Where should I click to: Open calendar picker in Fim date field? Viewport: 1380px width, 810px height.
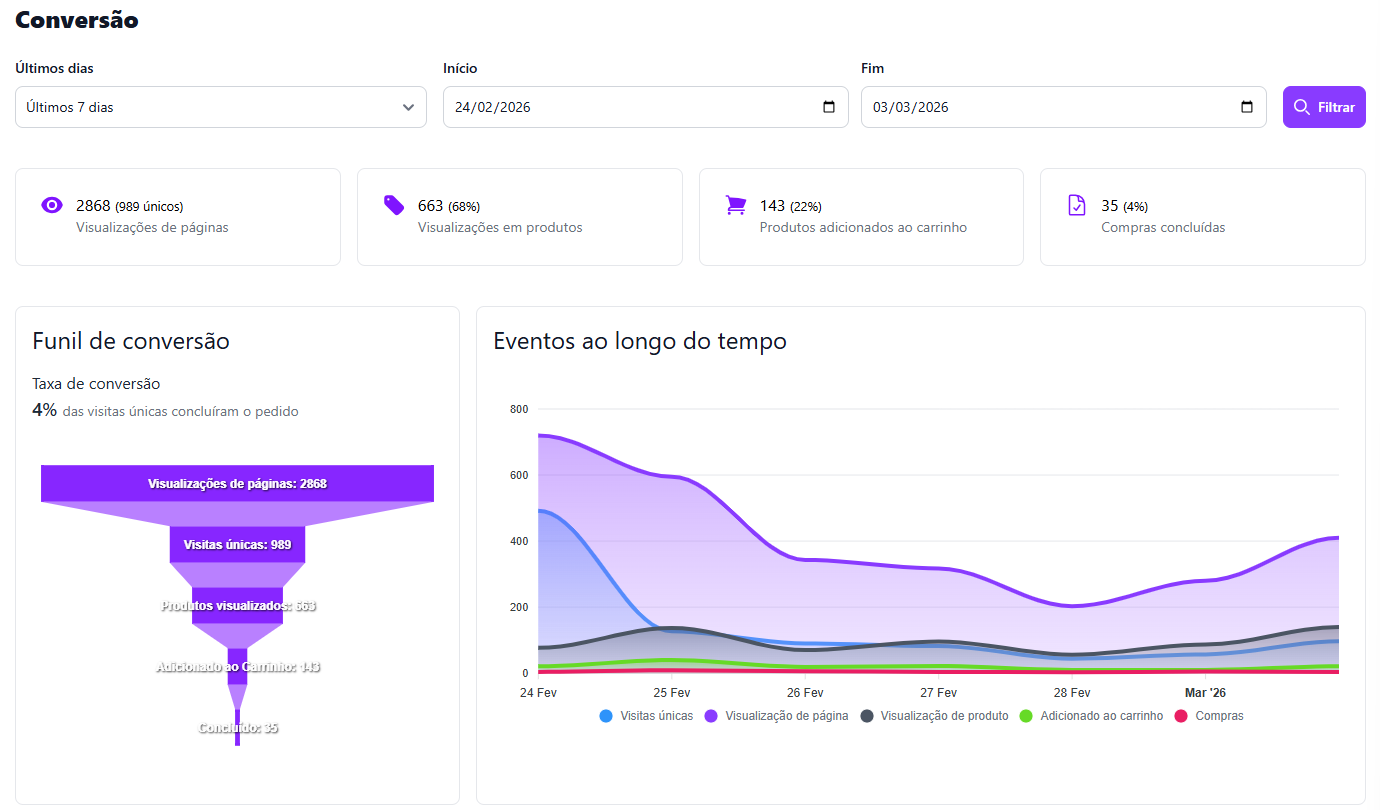click(1247, 107)
